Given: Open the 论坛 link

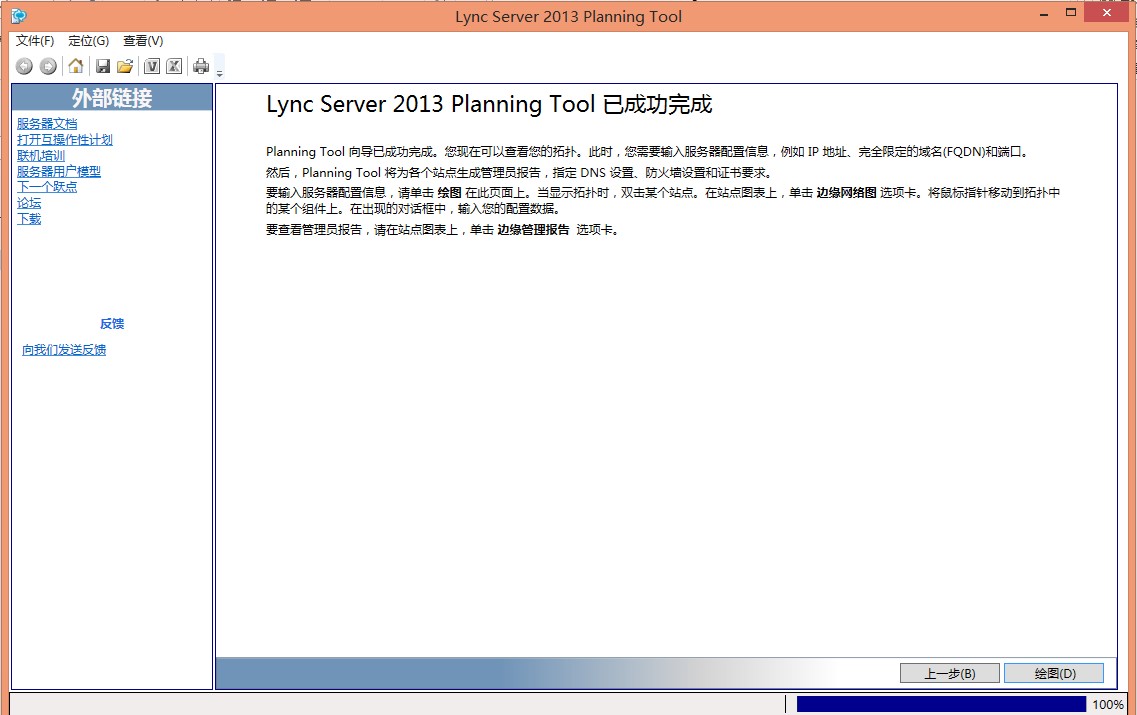Looking at the screenshot, I should click(x=29, y=202).
